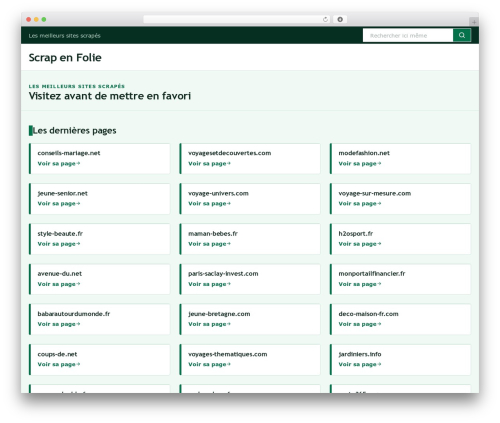Open "Voir sa page" for voyages-thematiques.com
The width and height of the screenshot is (500, 423).
pos(209,364)
